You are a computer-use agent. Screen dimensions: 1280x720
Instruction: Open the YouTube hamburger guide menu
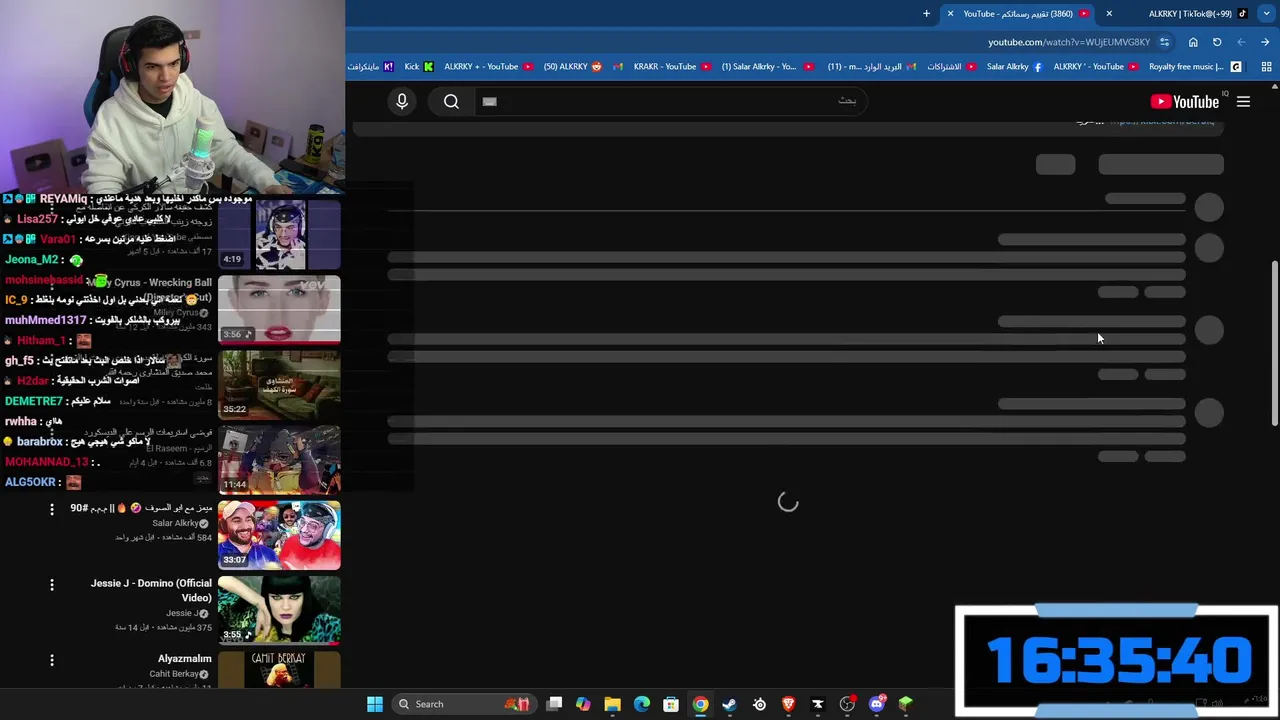click(x=1243, y=102)
